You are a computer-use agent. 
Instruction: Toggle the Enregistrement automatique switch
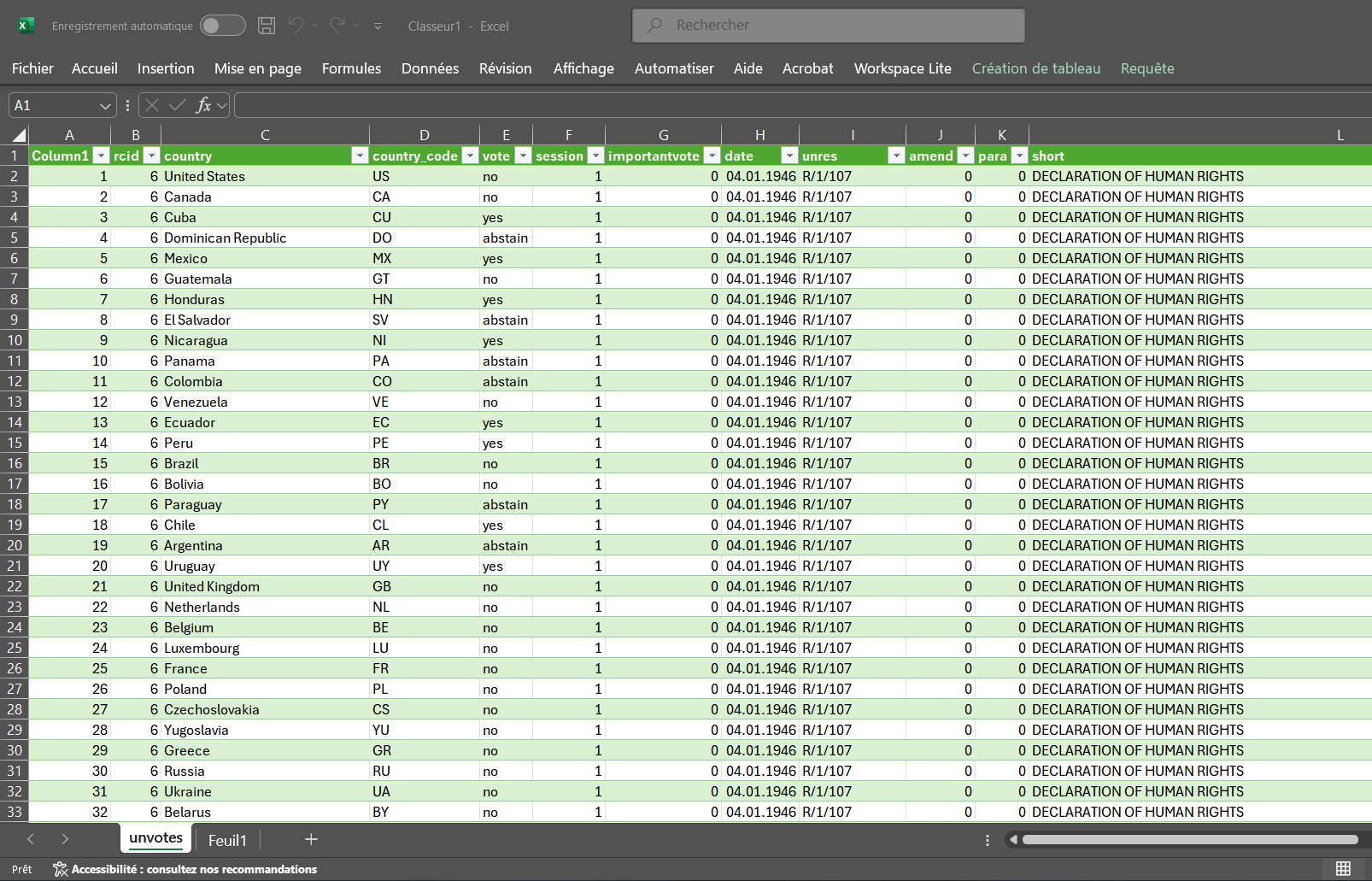click(x=222, y=26)
